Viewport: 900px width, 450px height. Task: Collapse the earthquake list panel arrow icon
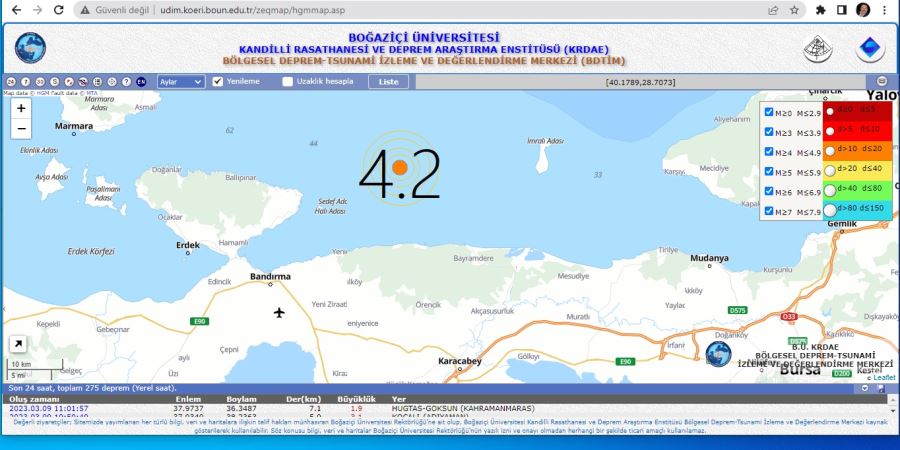pyautogui.click(x=865, y=389)
